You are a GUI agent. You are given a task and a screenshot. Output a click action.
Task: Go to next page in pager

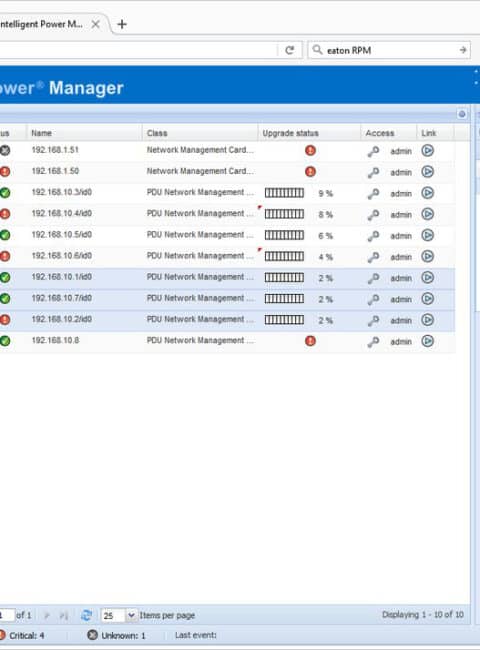46,616
